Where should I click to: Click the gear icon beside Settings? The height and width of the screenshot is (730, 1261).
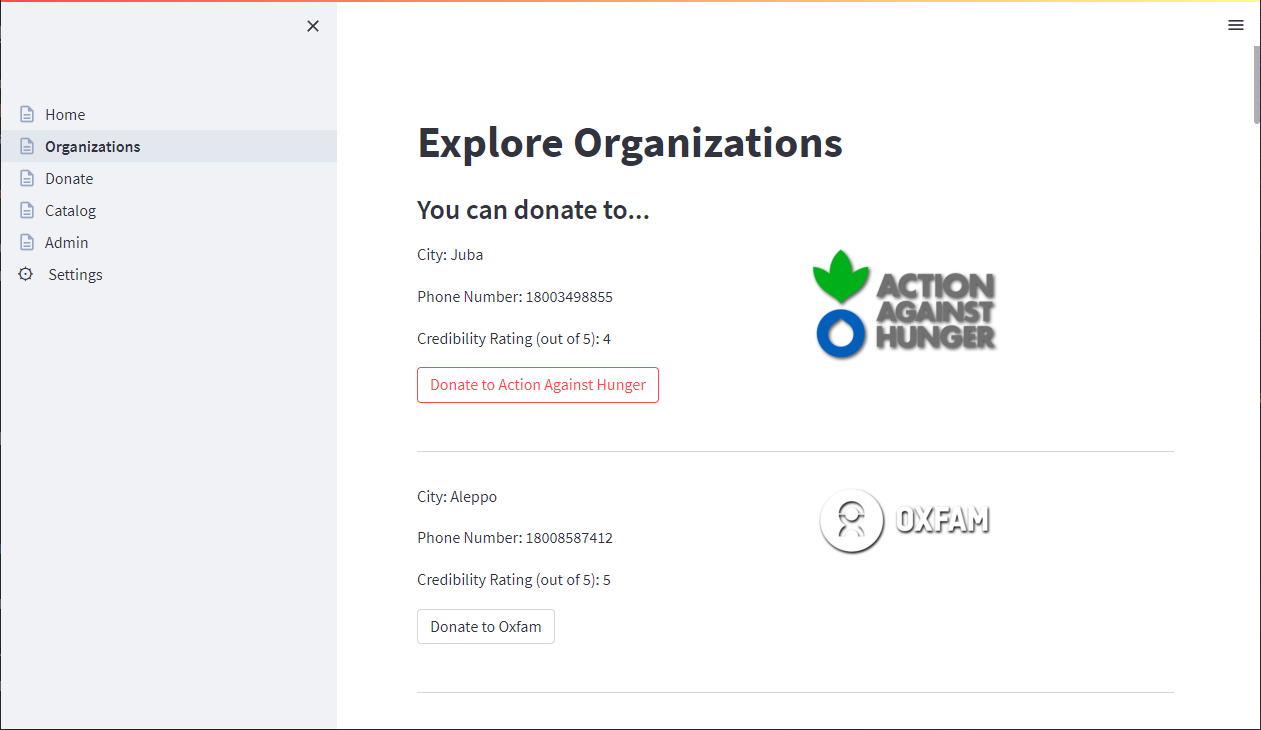[26, 274]
